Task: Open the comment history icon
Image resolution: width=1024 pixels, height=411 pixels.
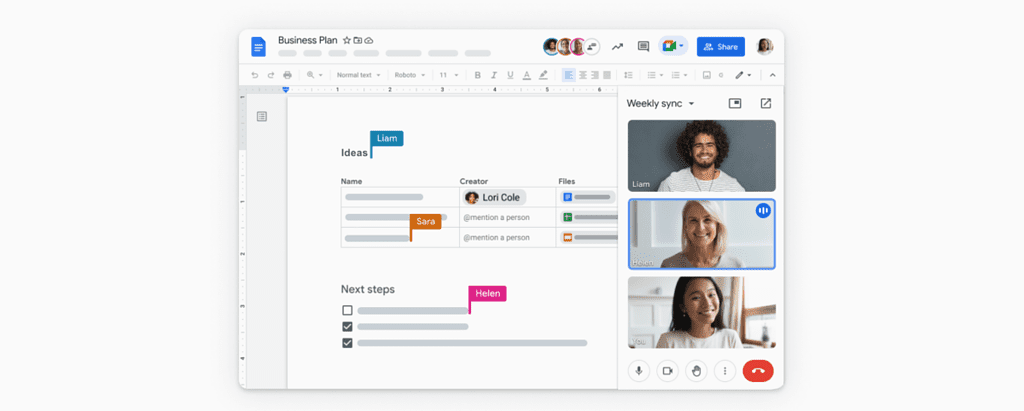Action: coord(643,46)
